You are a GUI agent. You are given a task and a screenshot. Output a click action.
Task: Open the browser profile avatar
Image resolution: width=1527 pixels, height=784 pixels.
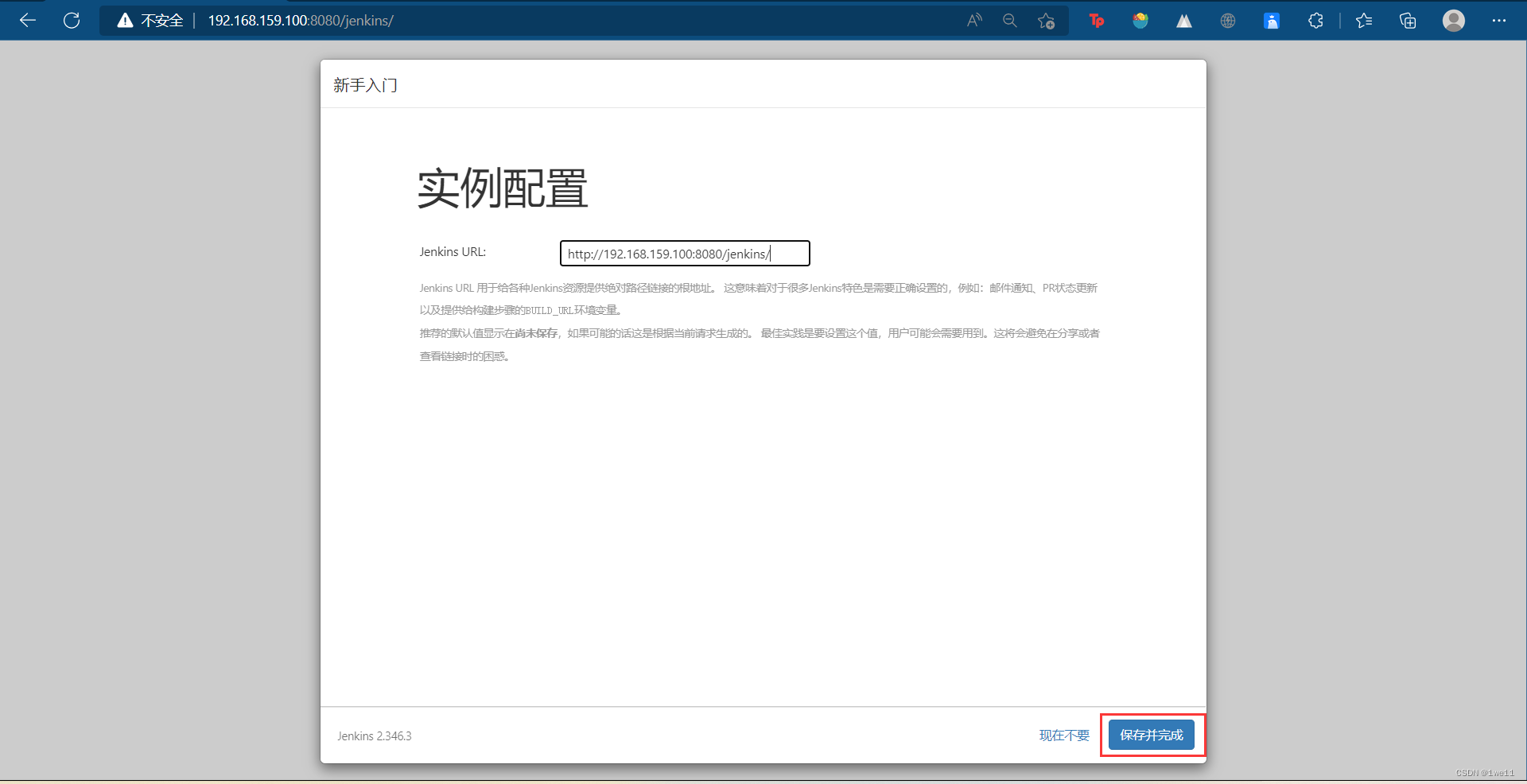(1454, 21)
